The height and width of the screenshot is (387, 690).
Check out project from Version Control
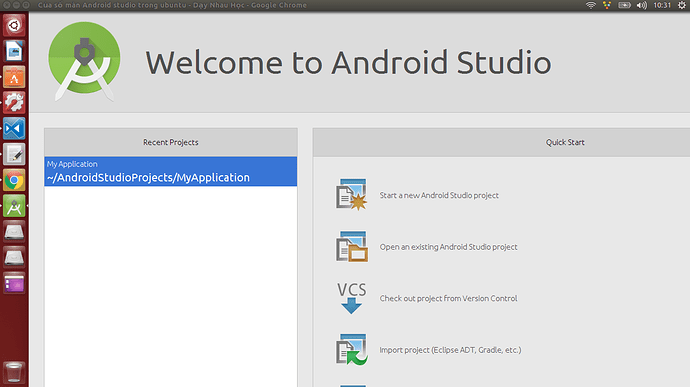coord(448,299)
